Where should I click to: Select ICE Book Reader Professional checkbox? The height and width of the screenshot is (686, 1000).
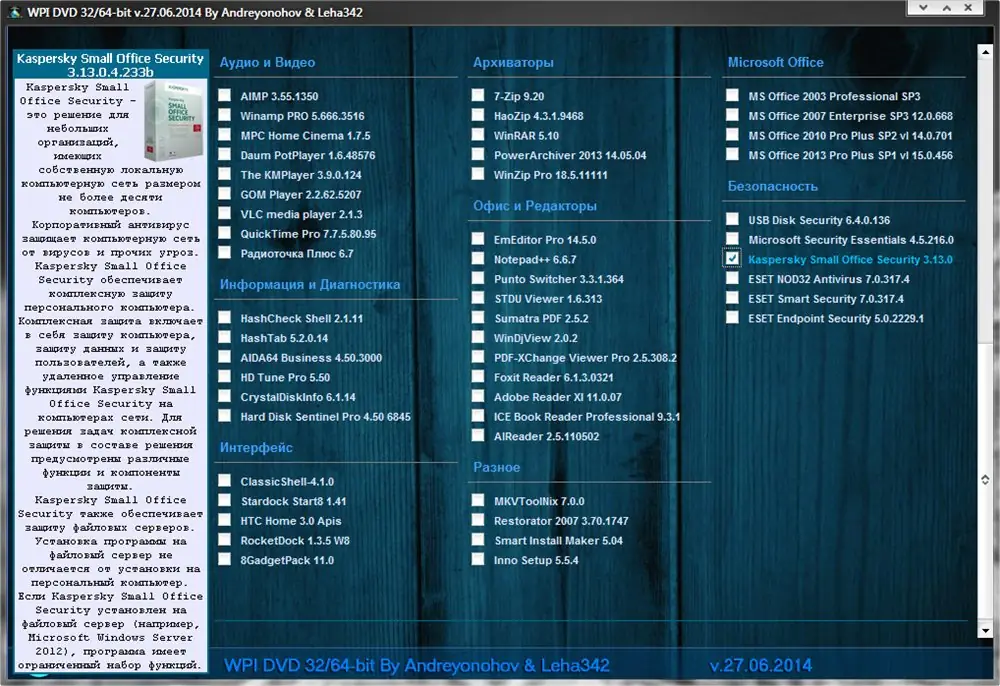[478, 416]
